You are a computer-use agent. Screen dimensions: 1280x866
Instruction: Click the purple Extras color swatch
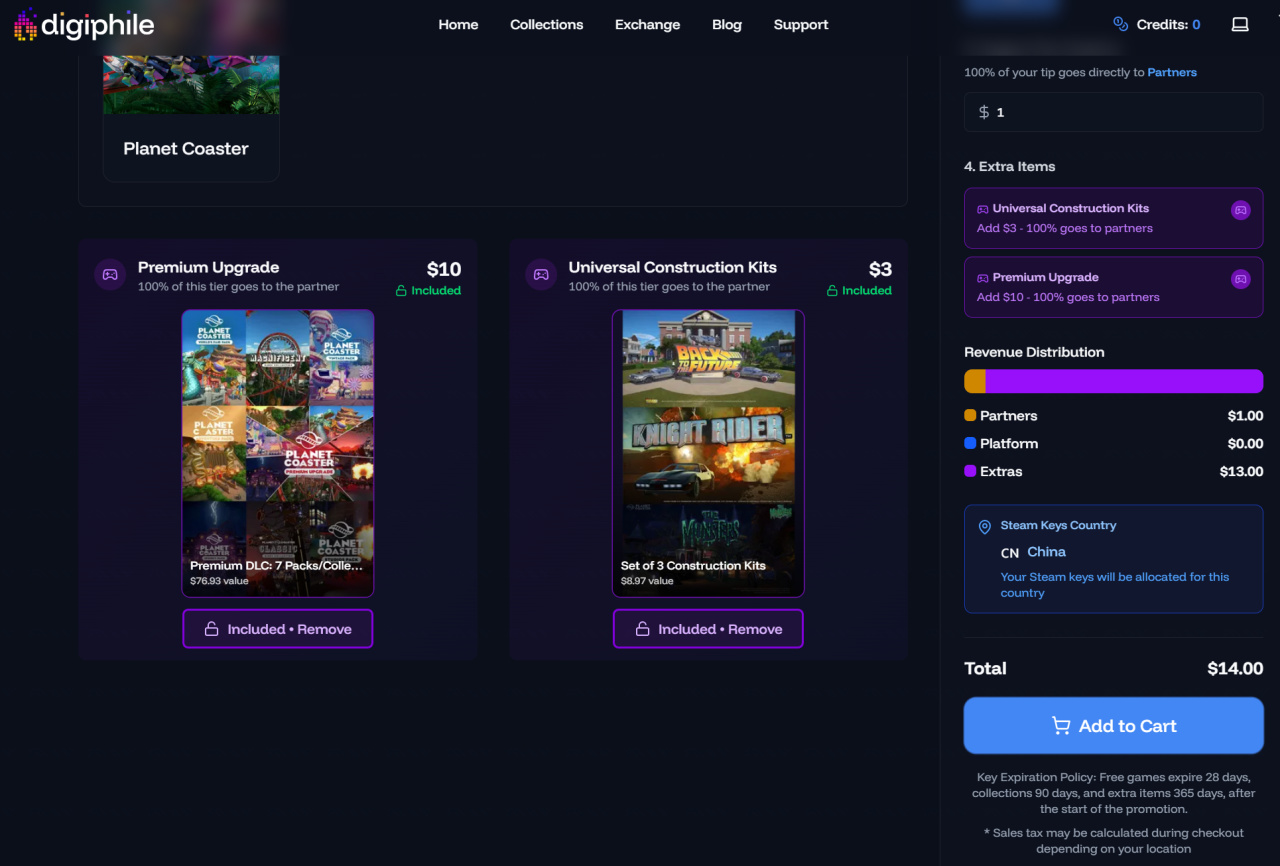970,472
